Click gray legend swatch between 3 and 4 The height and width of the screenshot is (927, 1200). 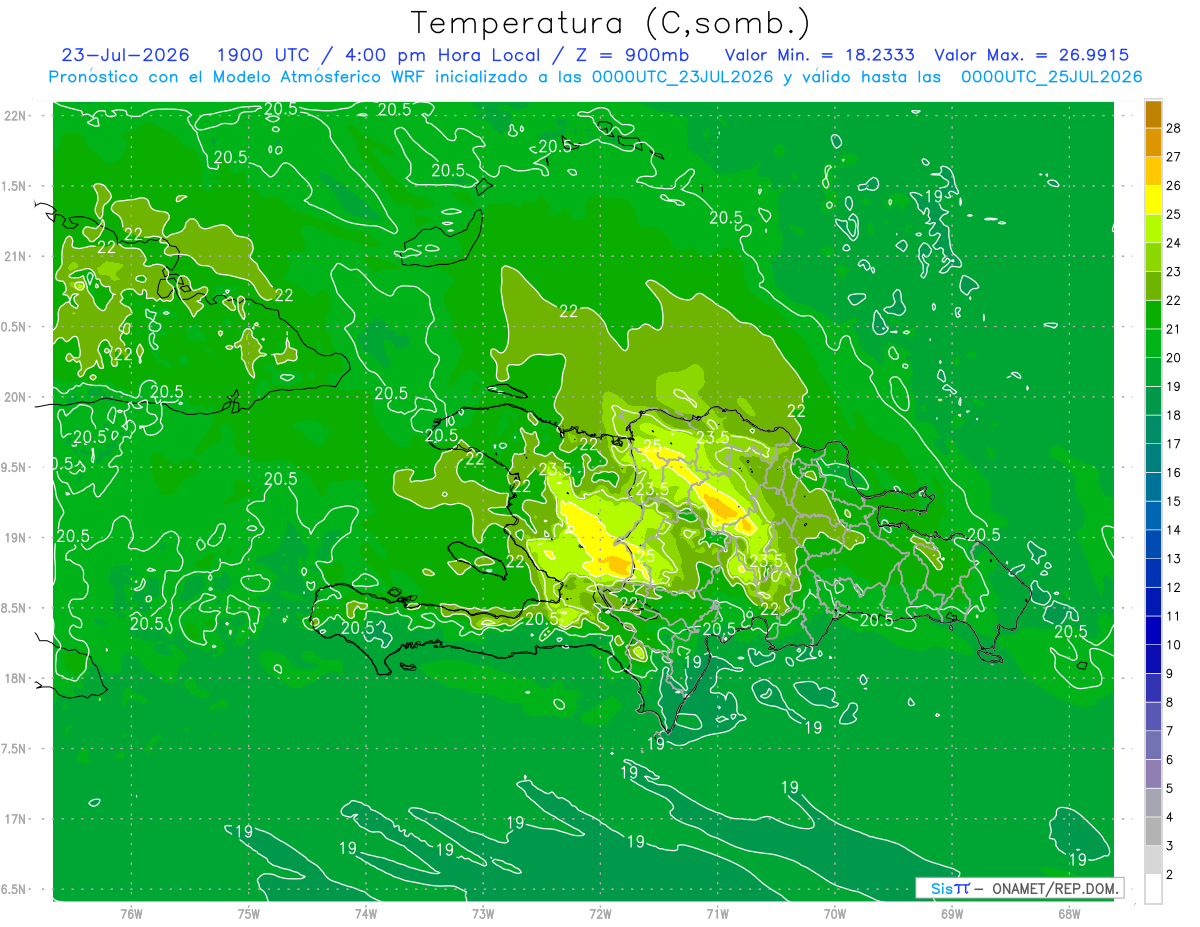(1153, 832)
